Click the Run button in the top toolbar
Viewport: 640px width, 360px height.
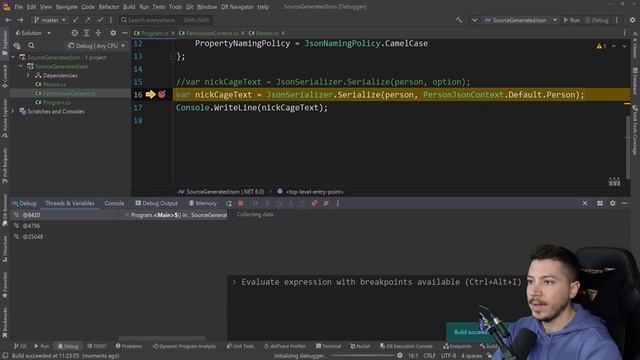tap(571, 20)
